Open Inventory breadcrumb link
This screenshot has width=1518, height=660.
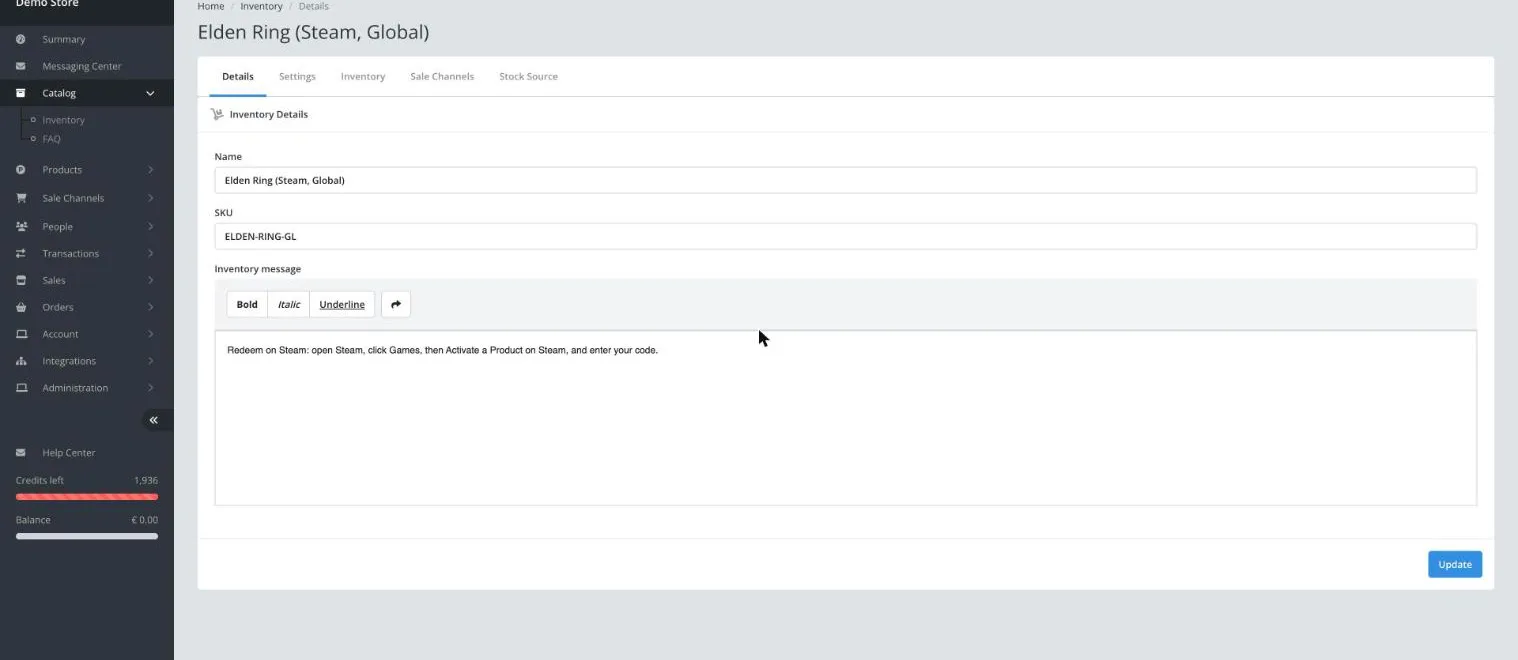(x=262, y=6)
